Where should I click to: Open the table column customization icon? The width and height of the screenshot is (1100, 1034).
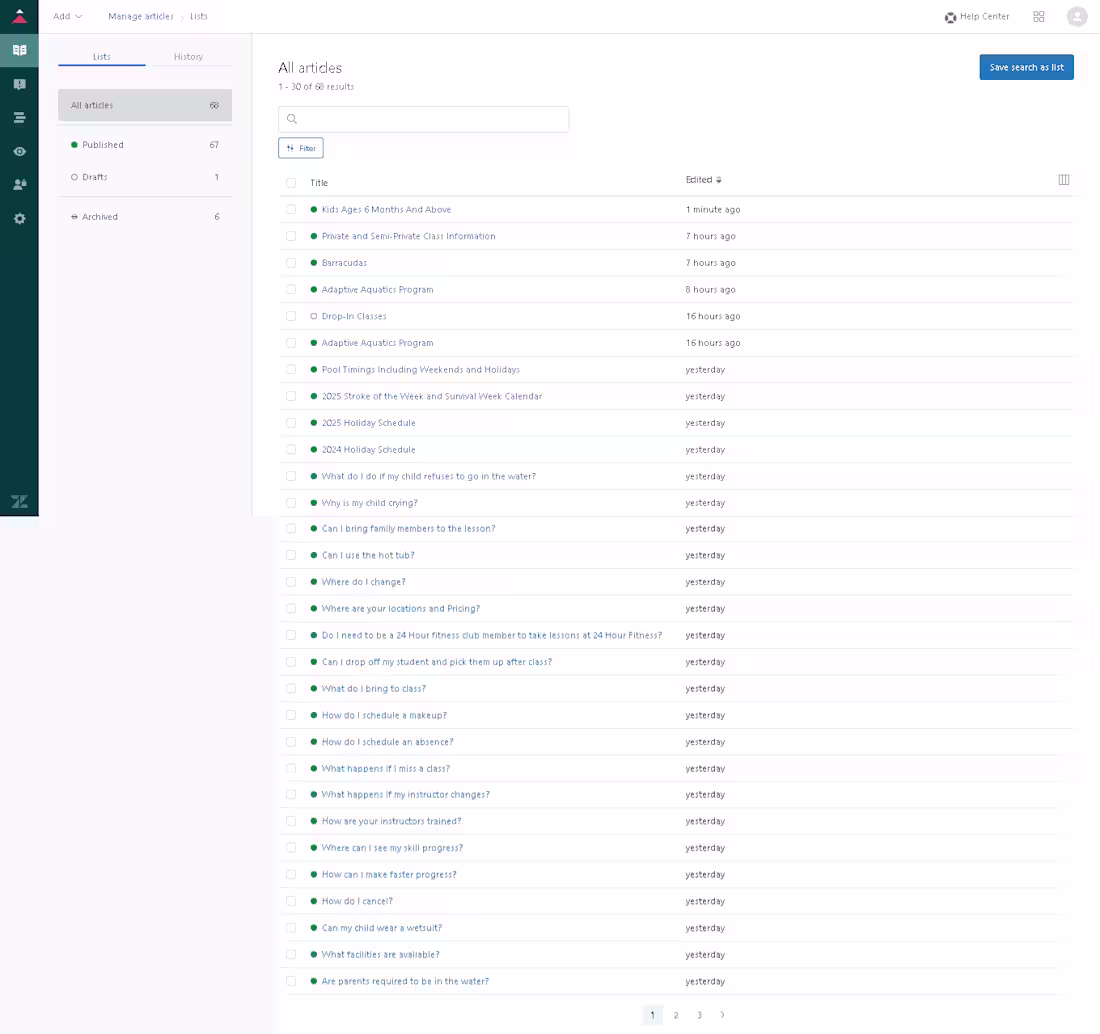coord(1064,179)
